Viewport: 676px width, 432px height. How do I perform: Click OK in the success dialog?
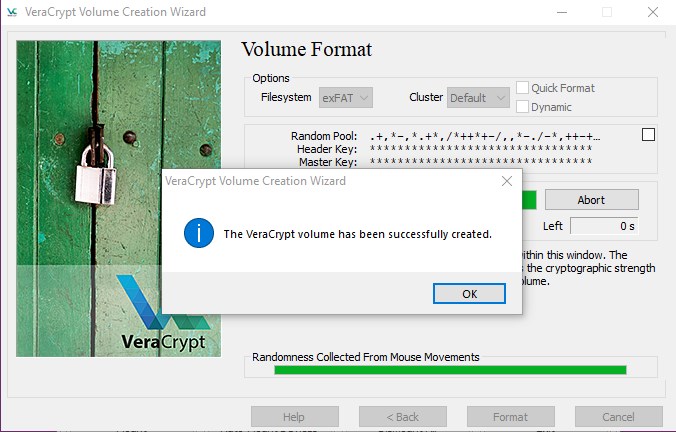click(x=469, y=294)
